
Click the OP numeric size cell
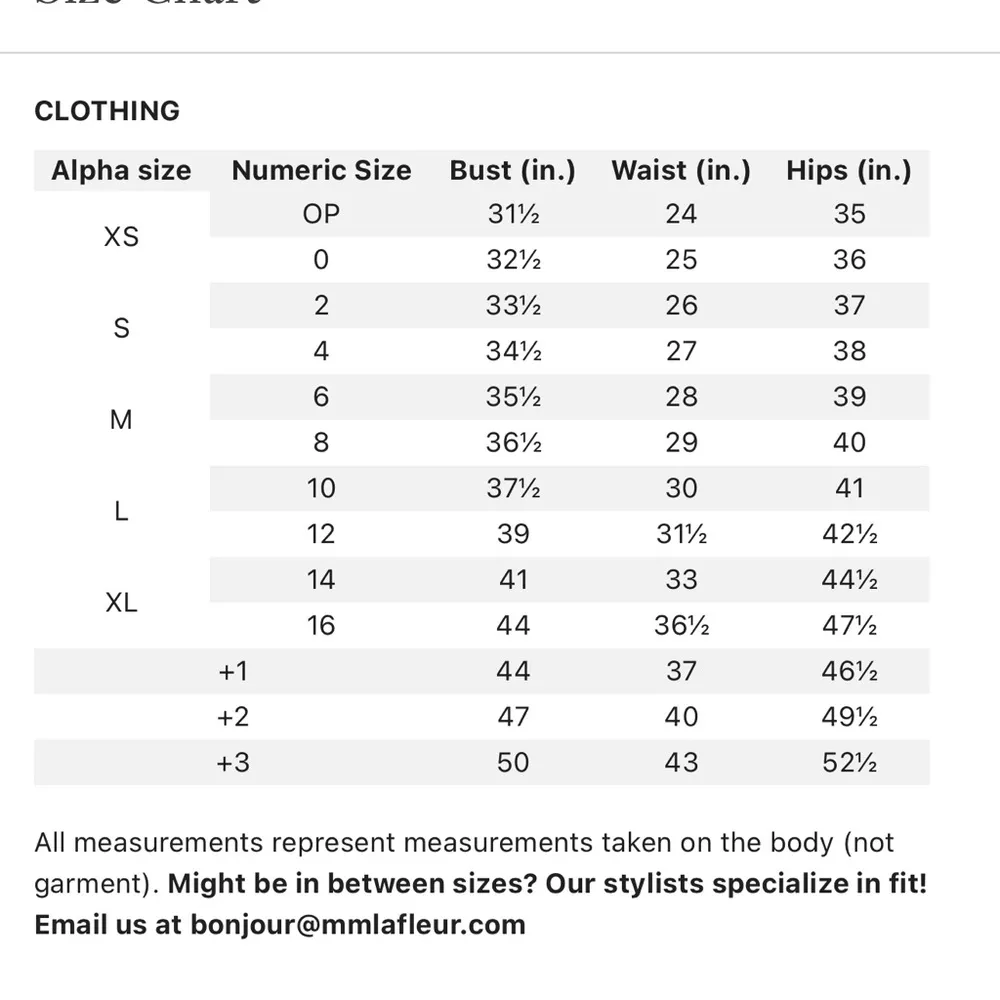(321, 214)
